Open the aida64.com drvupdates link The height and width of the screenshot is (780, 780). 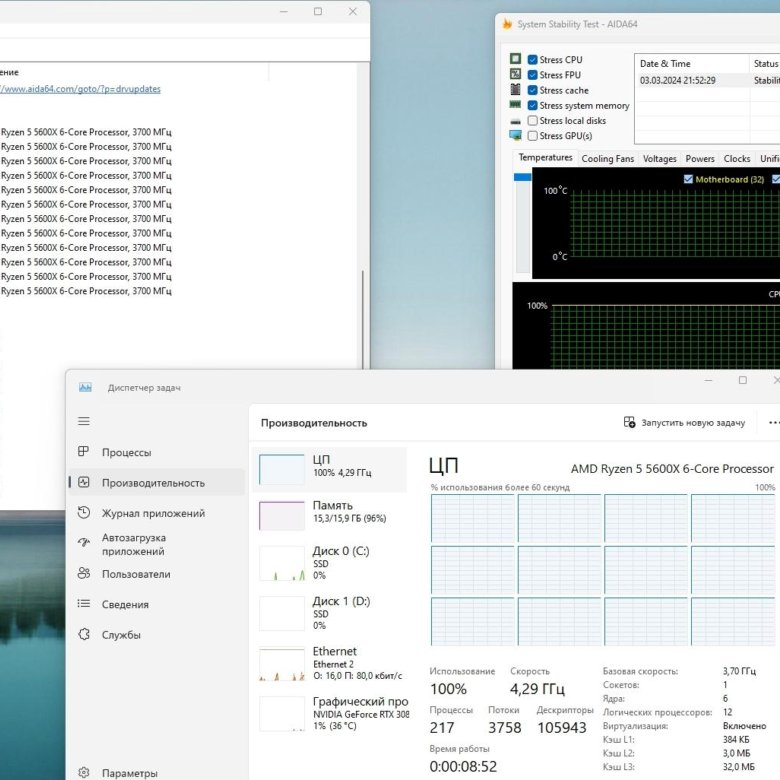tap(80, 89)
